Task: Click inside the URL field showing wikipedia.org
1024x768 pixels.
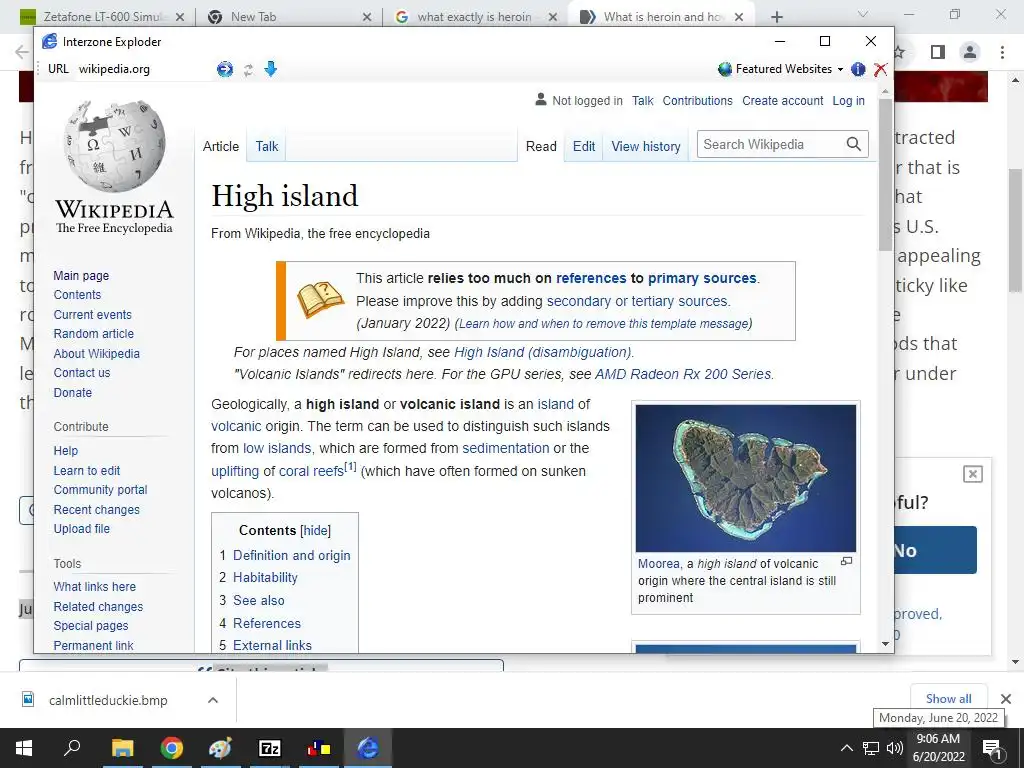Action: pyautogui.click(x=144, y=69)
